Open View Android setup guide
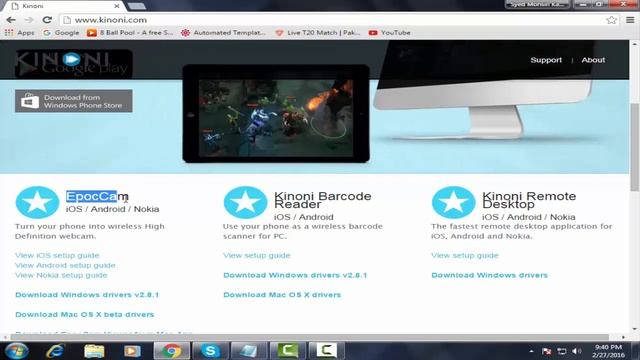This screenshot has width=640, height=360. [65, 265]
